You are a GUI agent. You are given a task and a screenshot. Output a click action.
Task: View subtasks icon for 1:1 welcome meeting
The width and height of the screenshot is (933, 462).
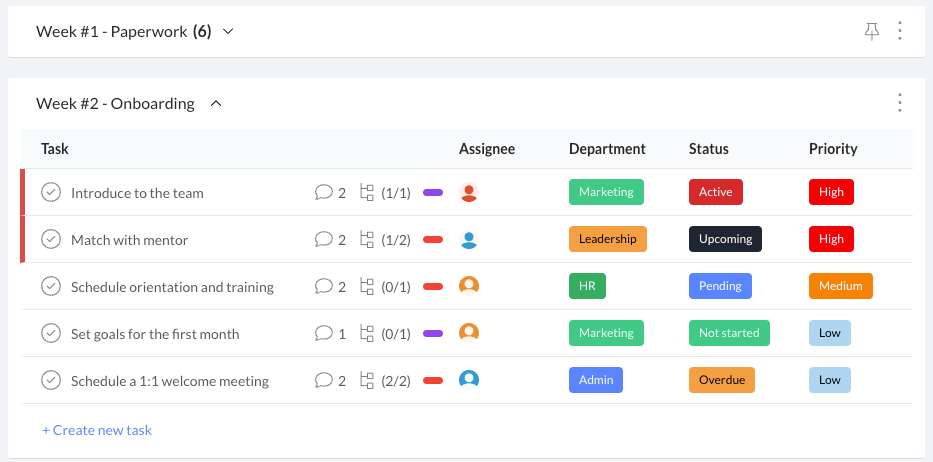coord(367,380)
